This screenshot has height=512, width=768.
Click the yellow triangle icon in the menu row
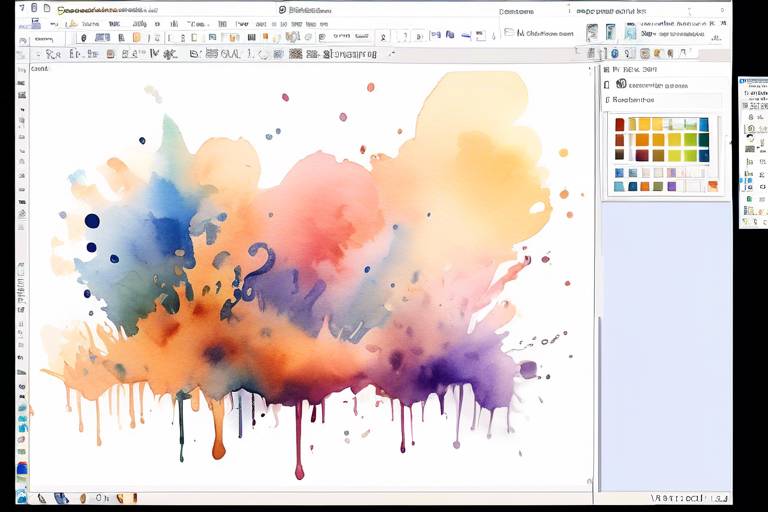[x=72, y=24]
